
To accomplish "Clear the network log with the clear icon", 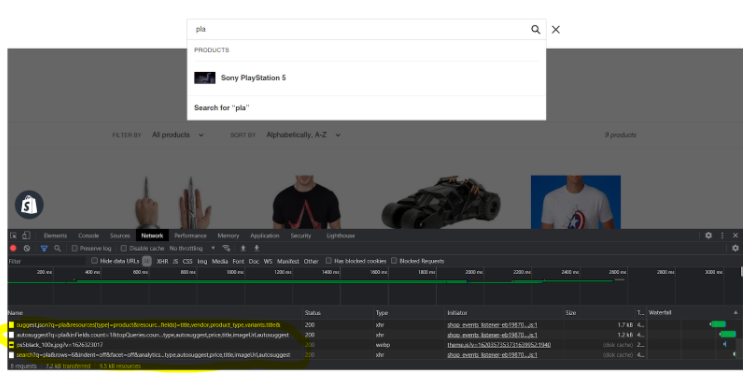I will 27,248.
